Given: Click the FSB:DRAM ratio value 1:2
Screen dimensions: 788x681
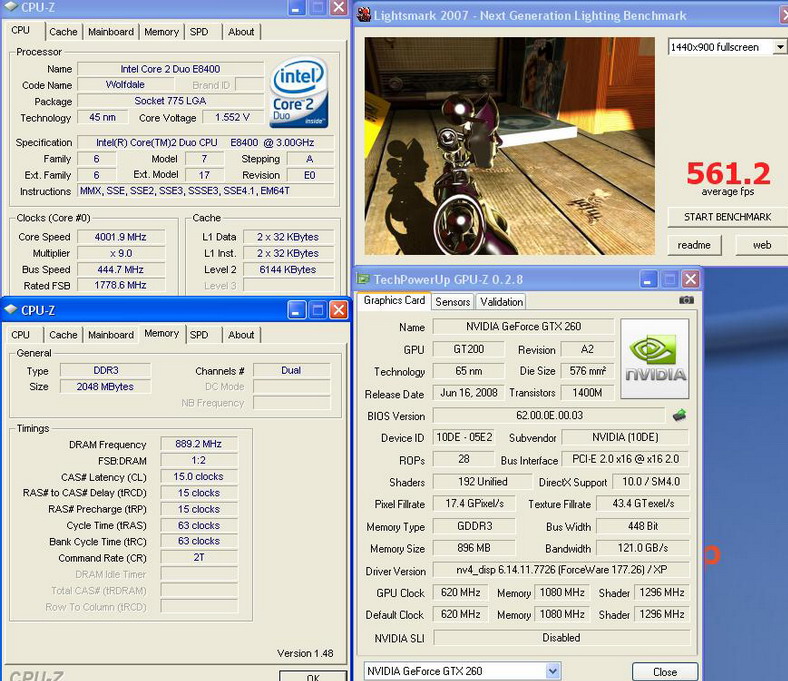Looking at the screenshot, I should pos(199,460).
